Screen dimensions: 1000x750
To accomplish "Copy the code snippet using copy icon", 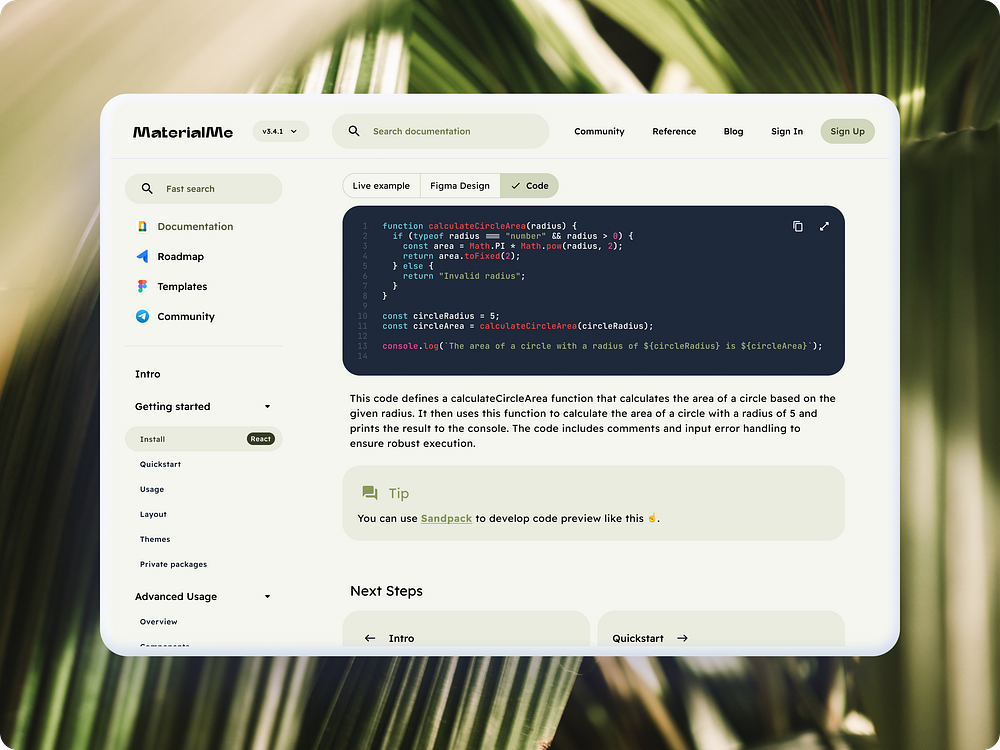I will [x=797, y=226].
